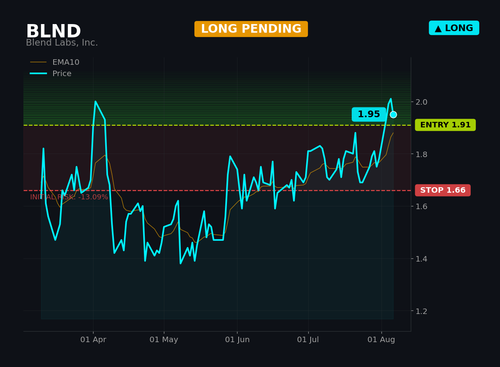Click the 01 Aug date axis label
Screen dimensions: 500x367
tap(381, 340)
